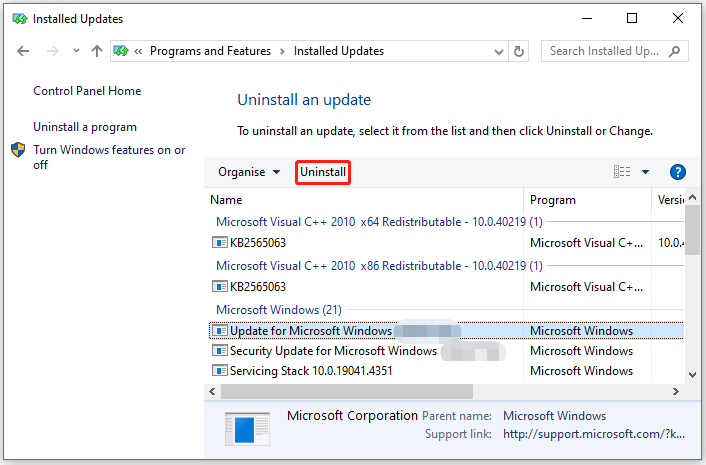Click icon of Security Update entry
Image resolution: width=706 pixels, height=465 pixels.
tap(220, 351)
